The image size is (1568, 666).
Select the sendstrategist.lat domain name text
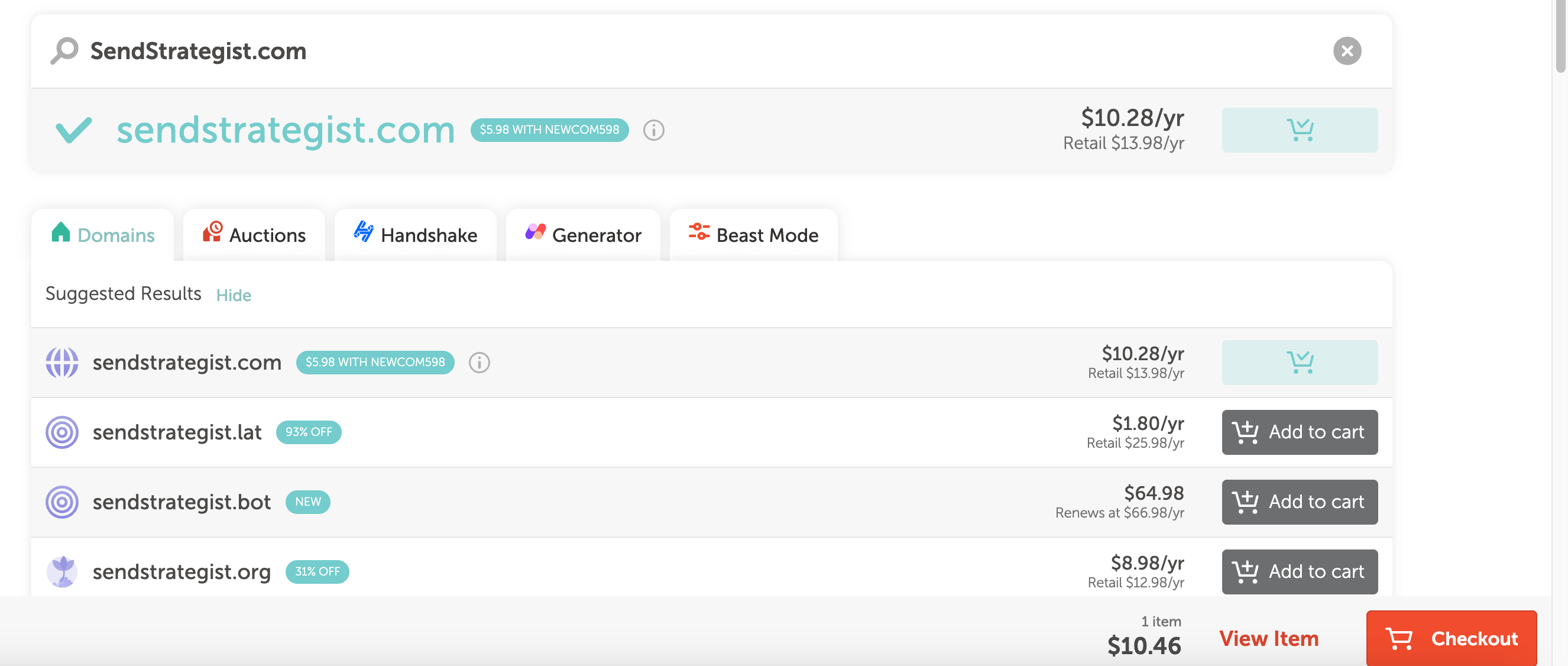177,432
